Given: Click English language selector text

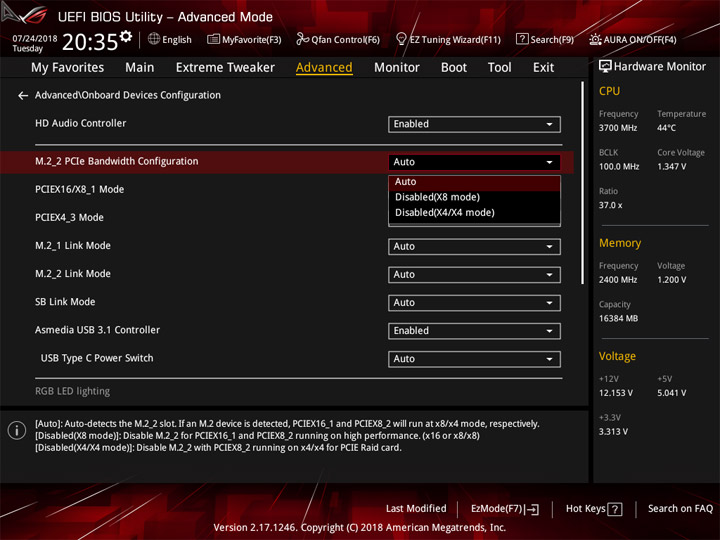Looking at the screenshot, I should click(177, 40).
